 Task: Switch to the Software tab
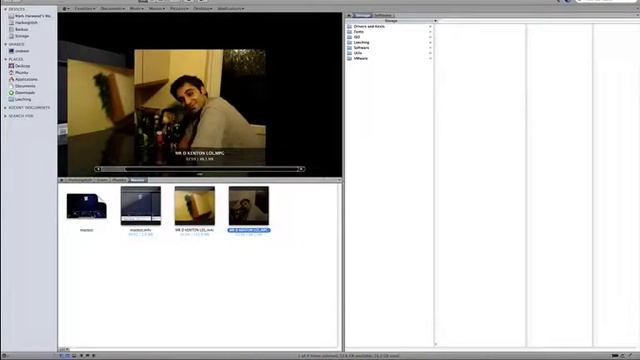[383, 16]
